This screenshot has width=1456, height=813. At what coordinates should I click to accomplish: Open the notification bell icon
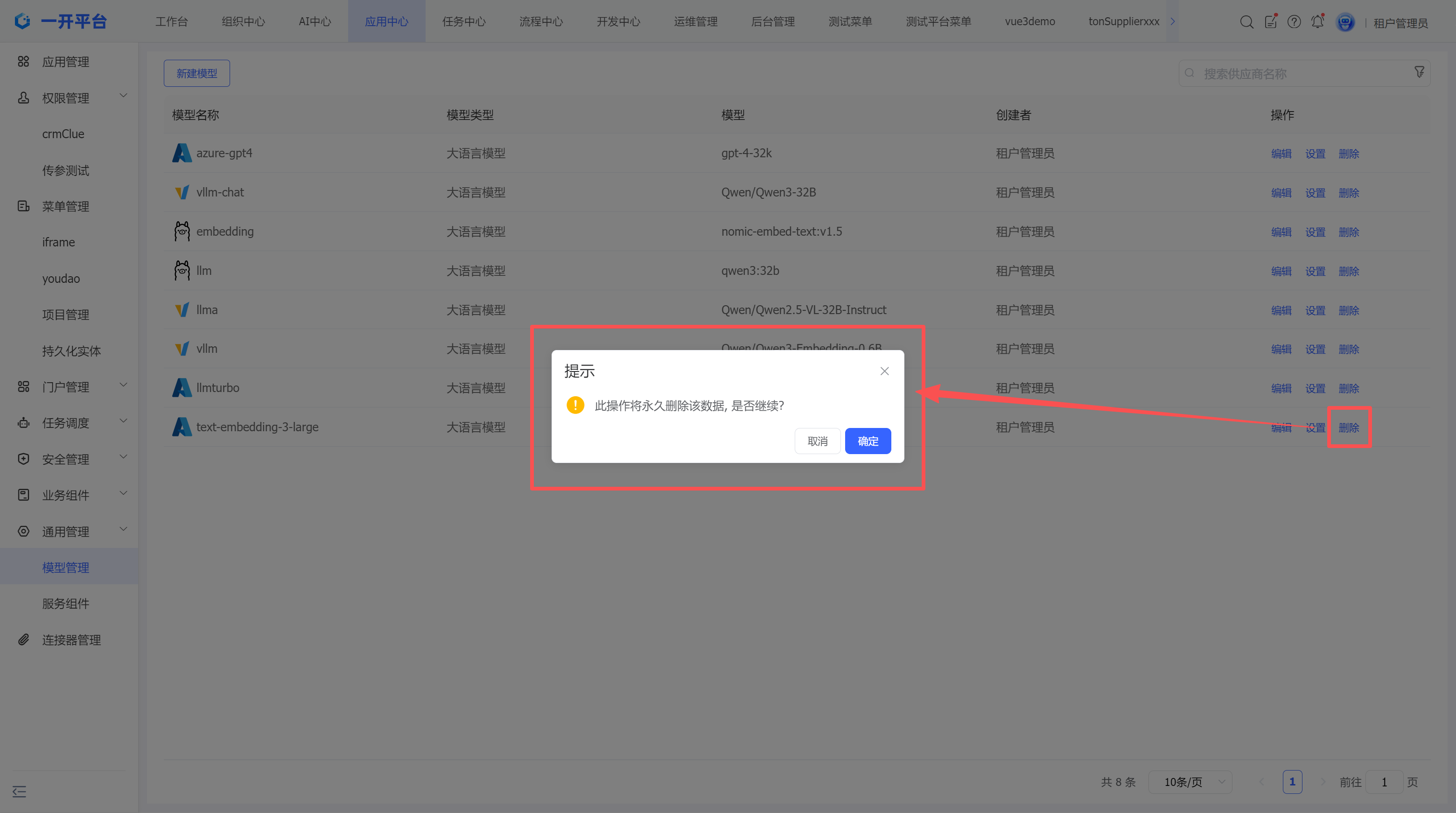pyautogui.click(x=1317, y=22)
